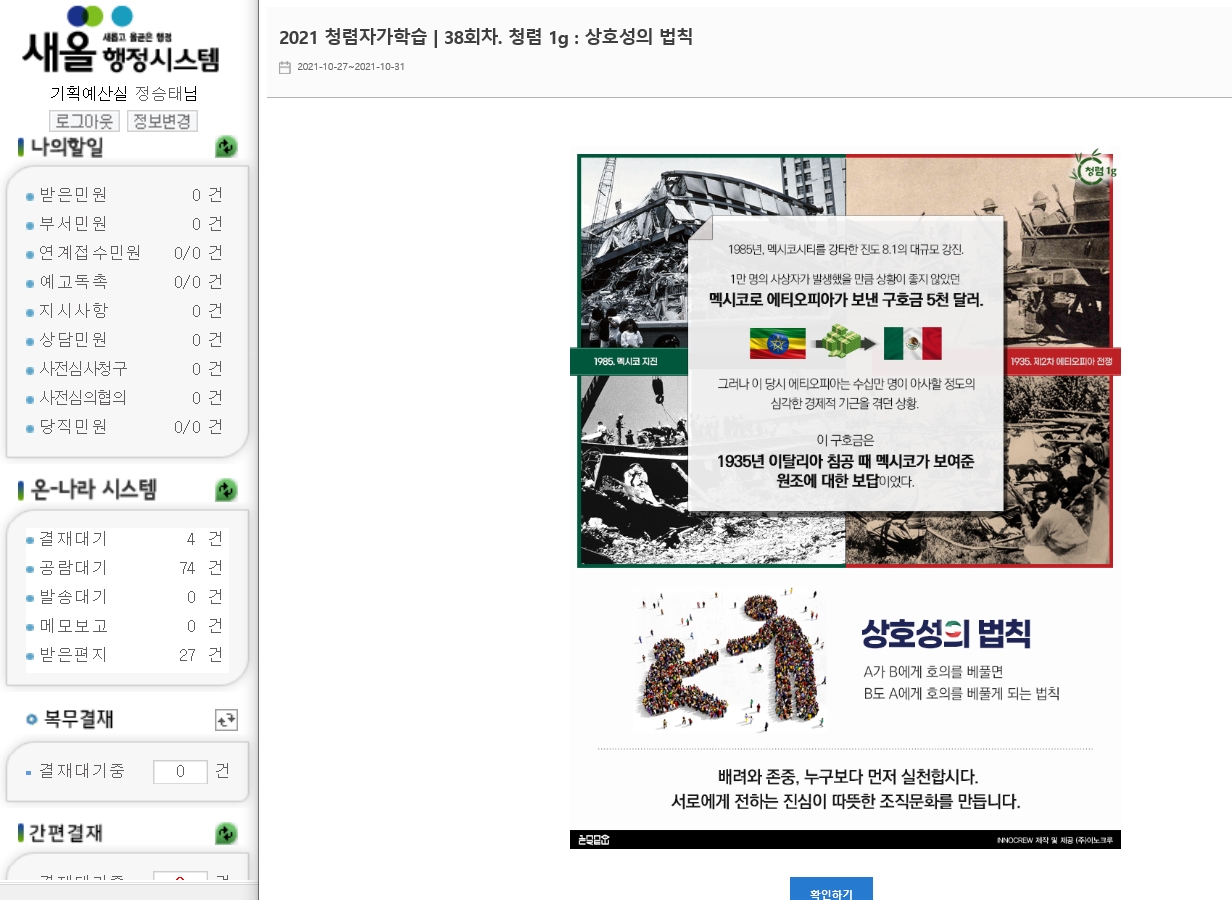The image size is (1232, 900).
Task: Open 받은민원 list
Action: [73, 195]
